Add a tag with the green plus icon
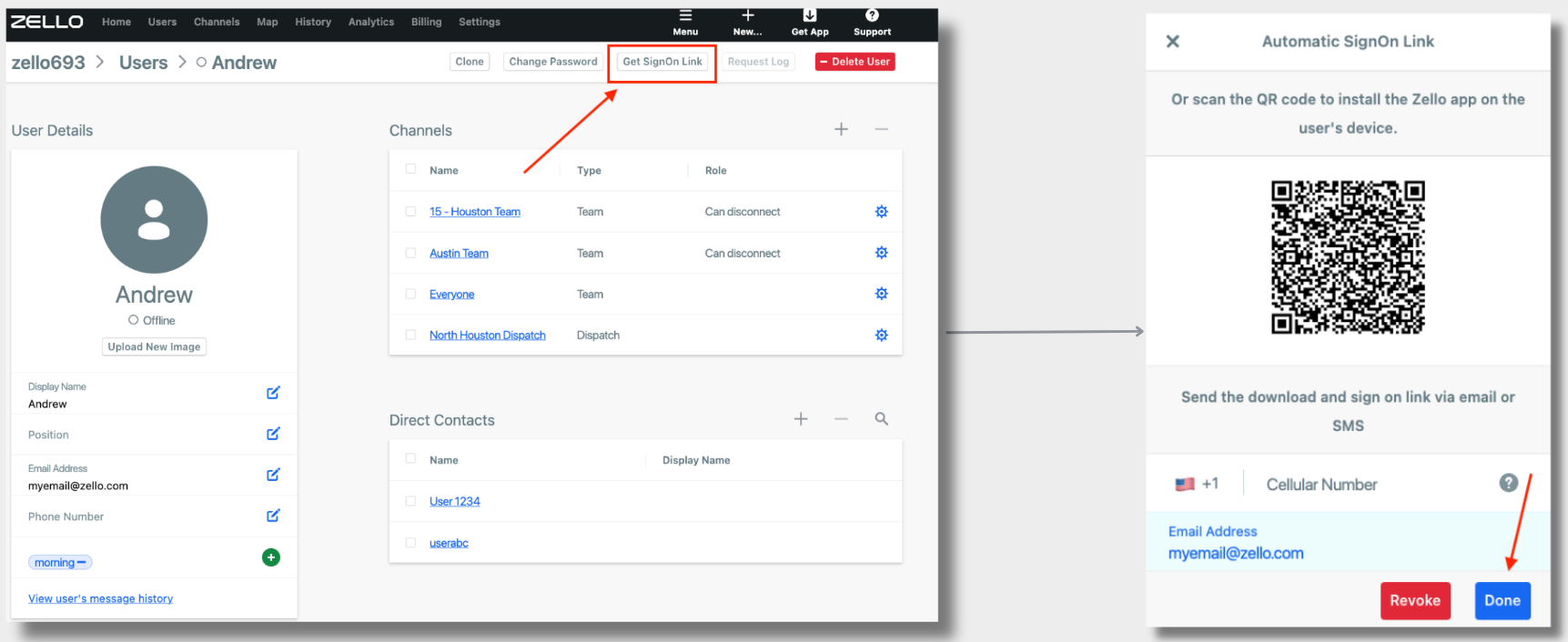This screenshot has height=642, width=1568. pos(271,557)
